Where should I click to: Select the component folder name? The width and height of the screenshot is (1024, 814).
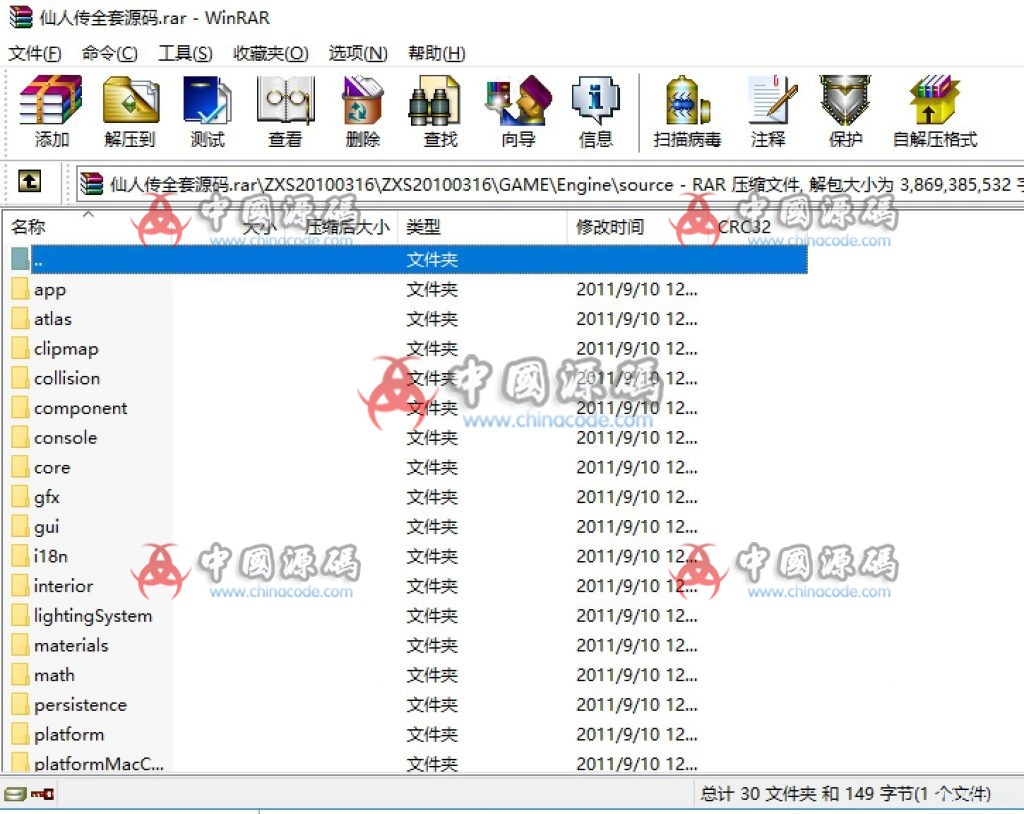[80, 408]
